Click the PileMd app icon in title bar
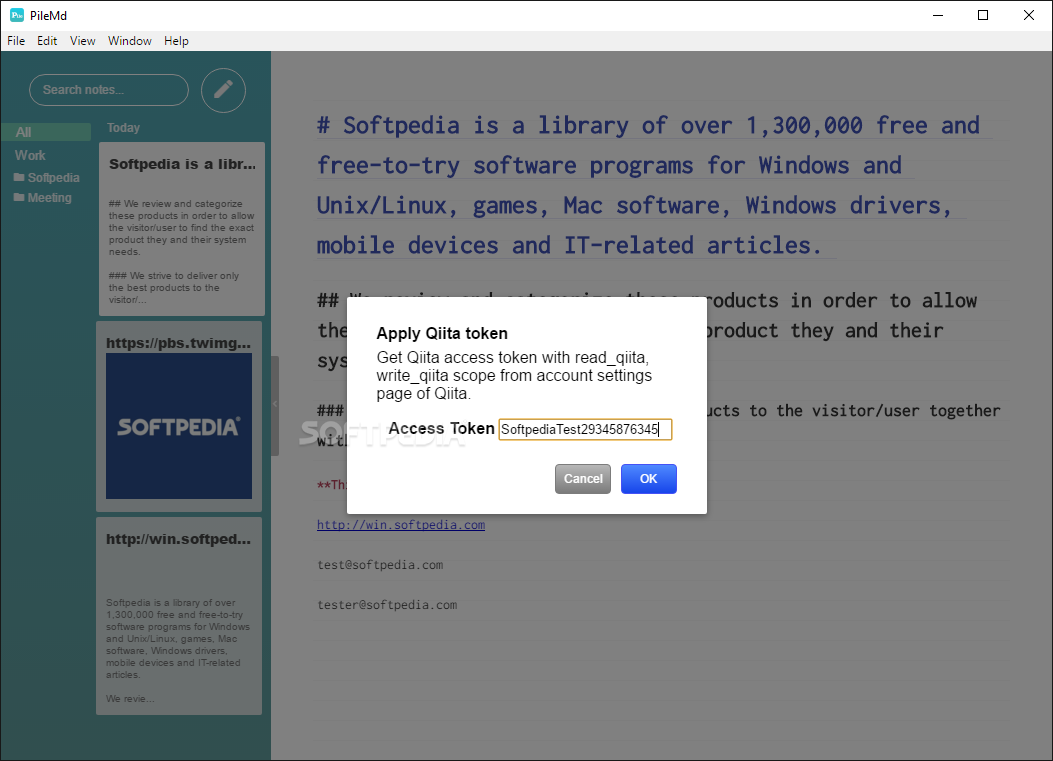 coord(17,15)
